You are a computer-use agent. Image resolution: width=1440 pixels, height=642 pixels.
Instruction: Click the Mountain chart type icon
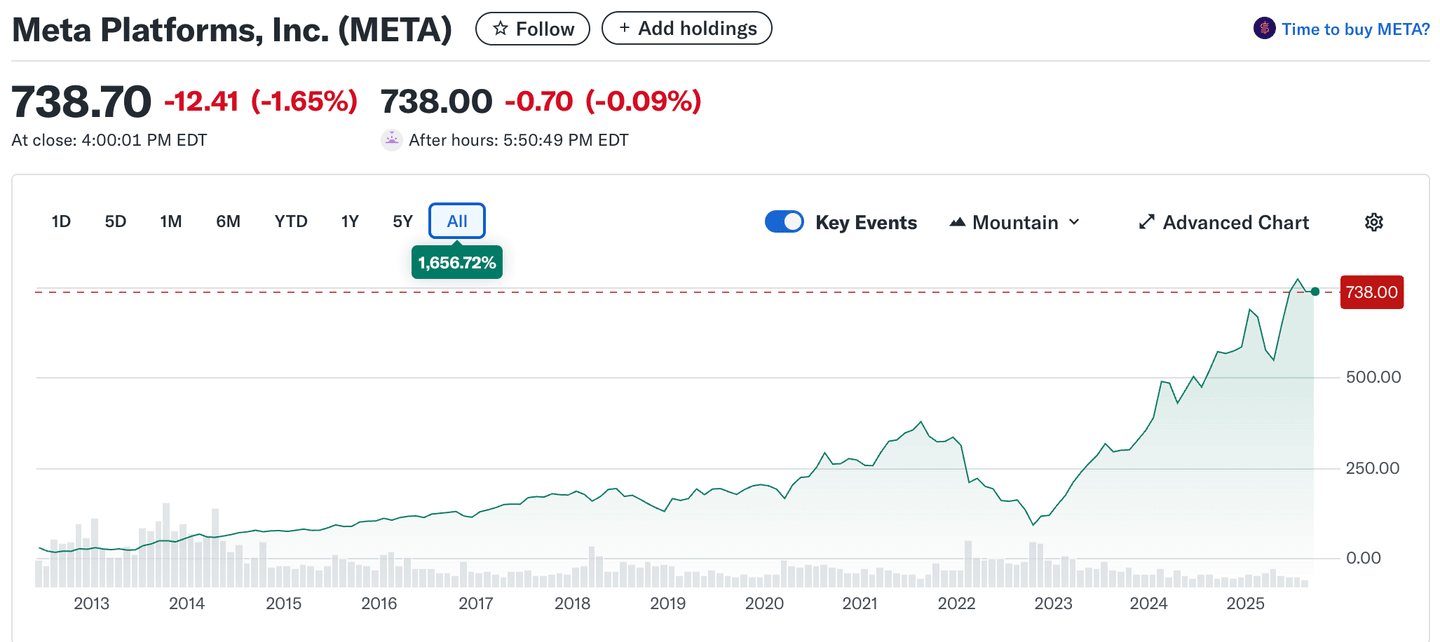point(957,222)
